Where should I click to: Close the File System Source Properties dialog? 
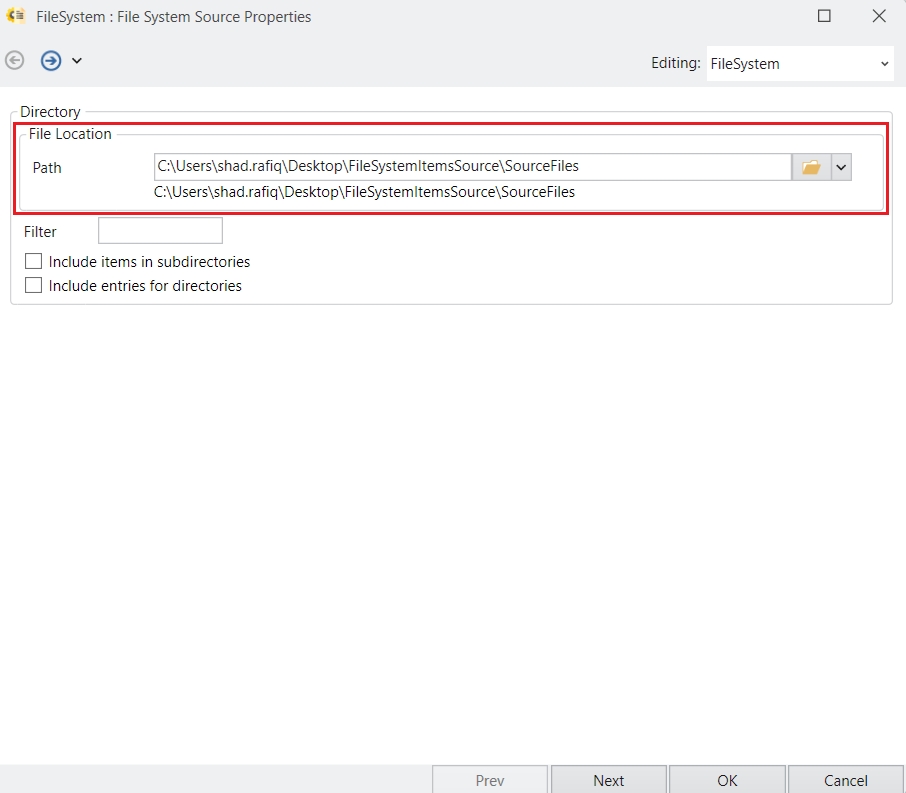pyautogui.click(x=879, y=16)
